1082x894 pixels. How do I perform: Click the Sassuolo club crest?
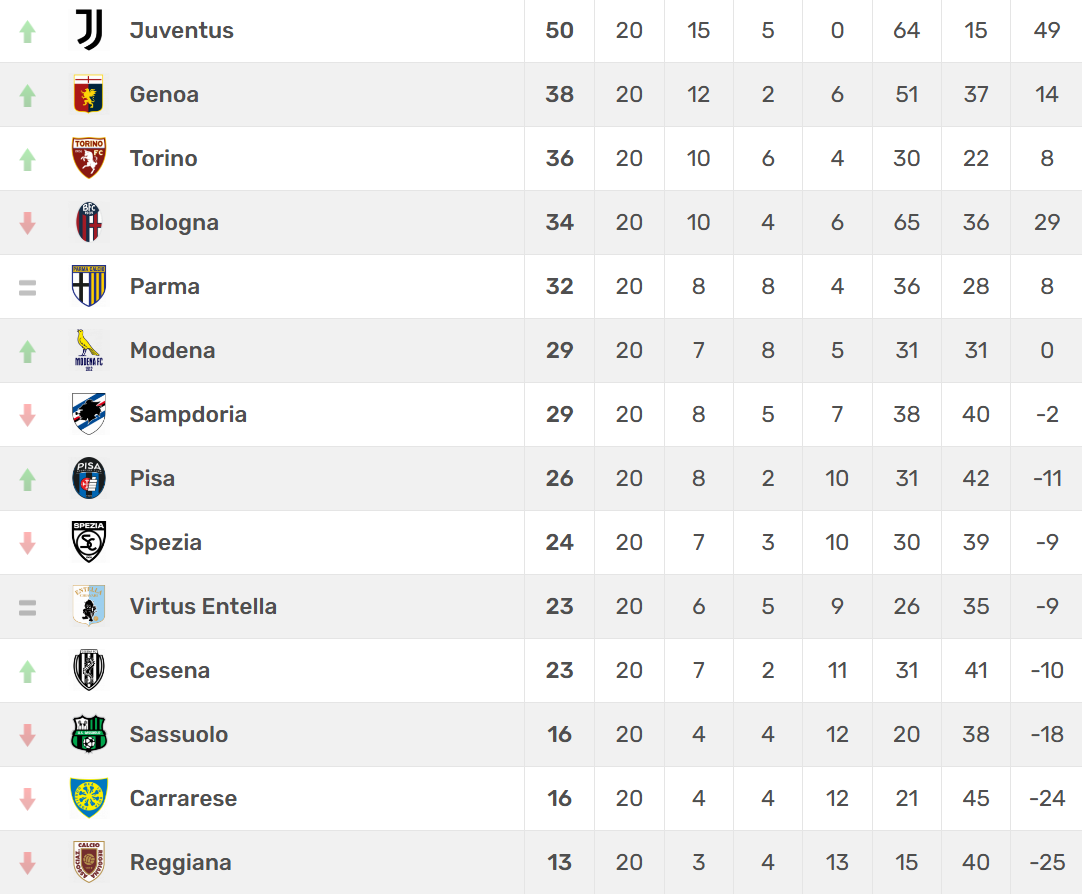(89, 734)
